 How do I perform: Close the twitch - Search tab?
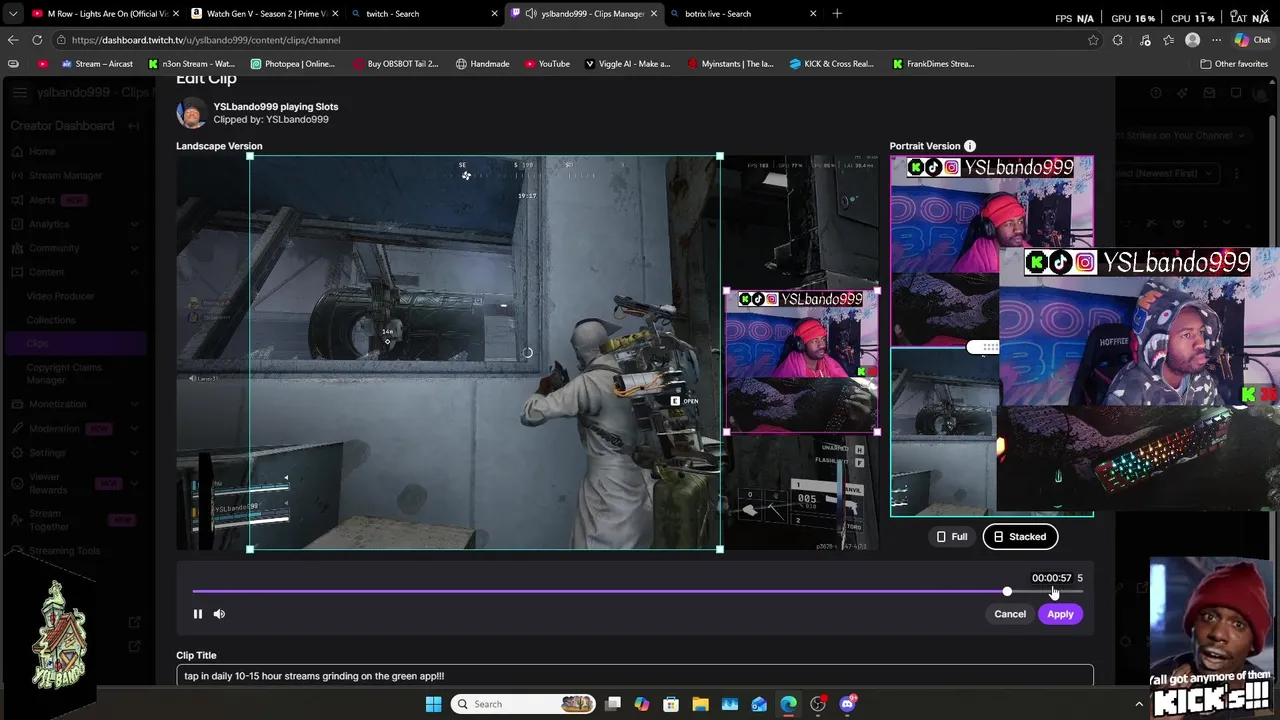tap(494, 14)
